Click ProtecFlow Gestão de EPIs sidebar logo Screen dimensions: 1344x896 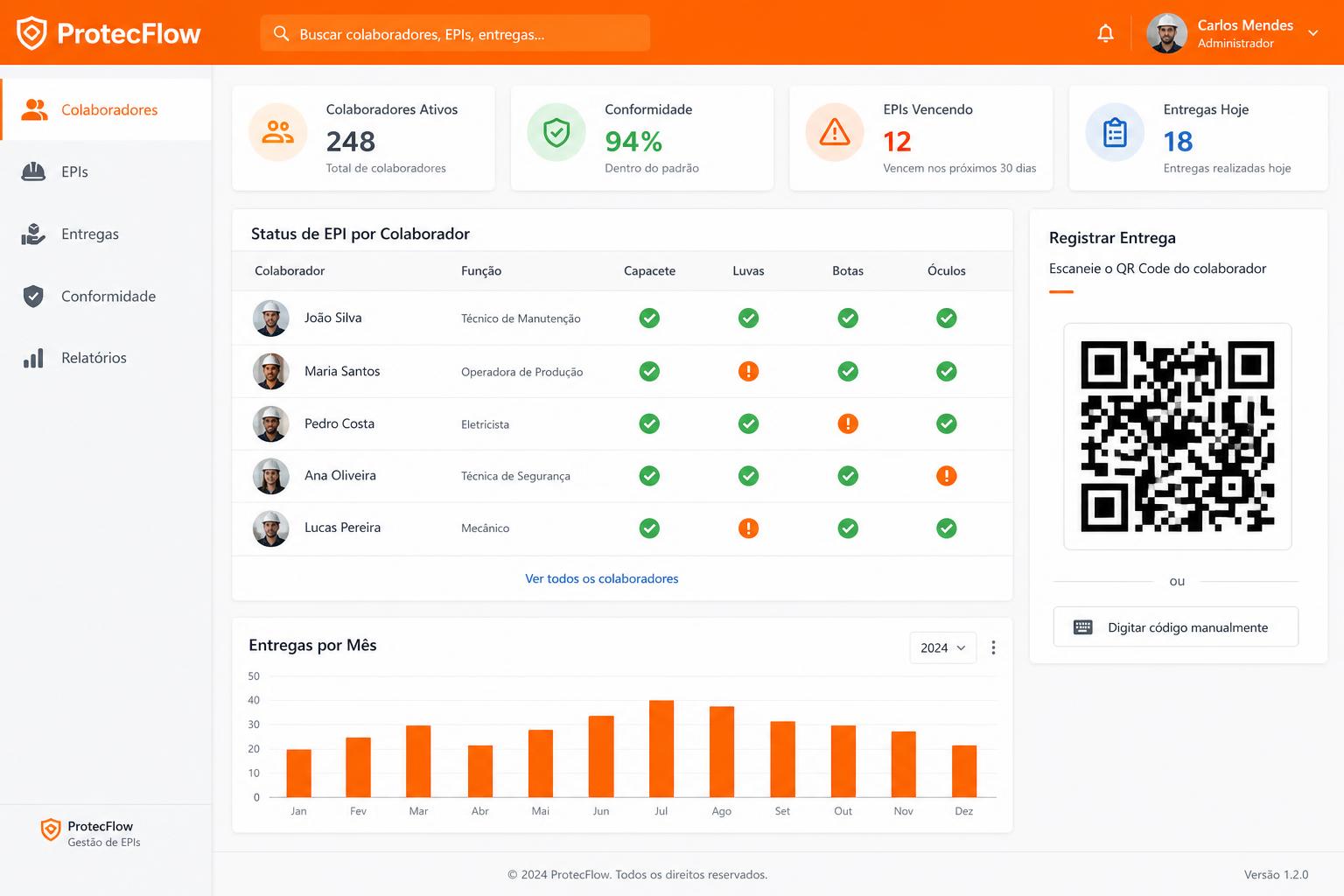tap(90, 833)
